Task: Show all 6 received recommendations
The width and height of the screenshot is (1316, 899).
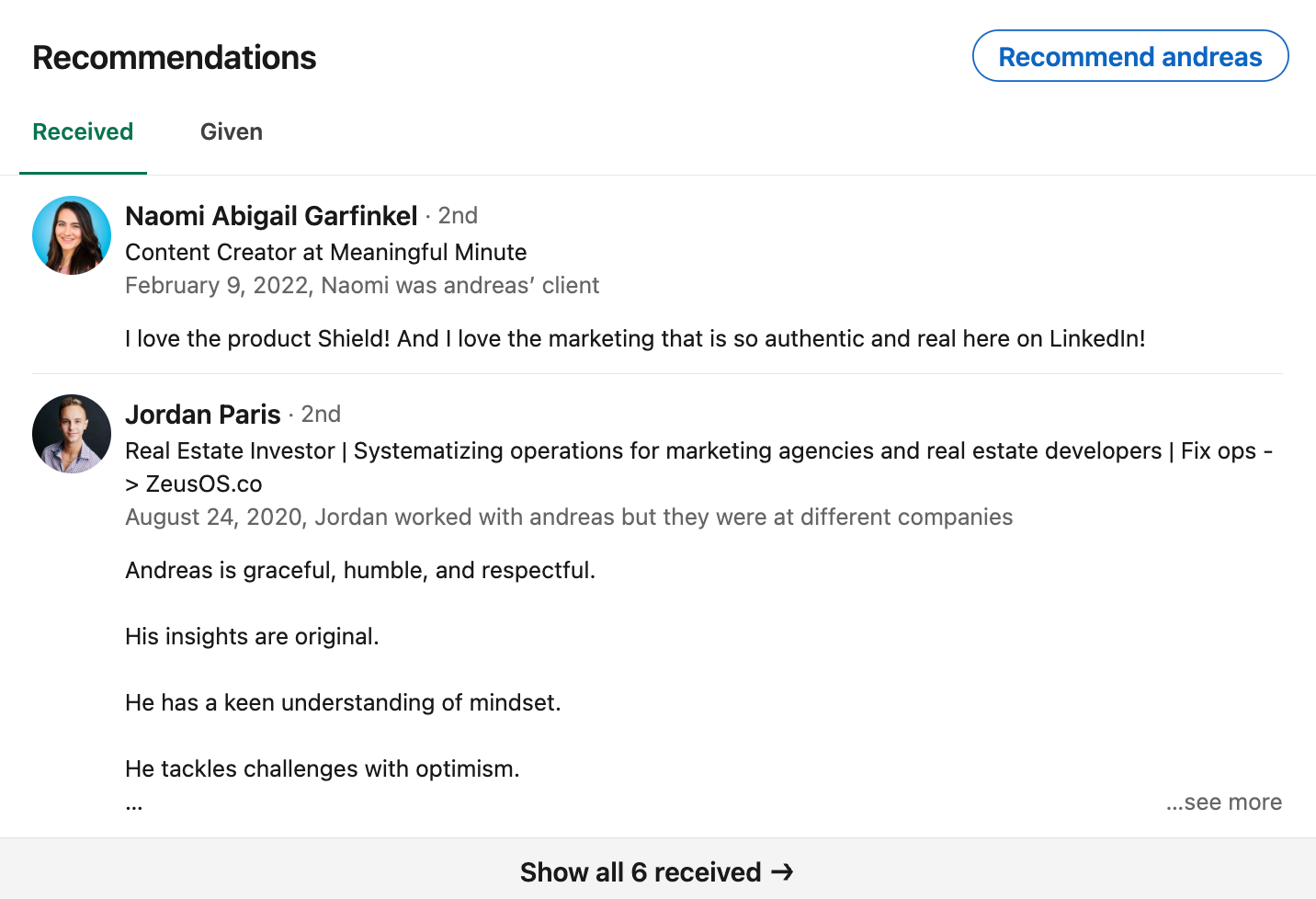Action: click(641, 871)
